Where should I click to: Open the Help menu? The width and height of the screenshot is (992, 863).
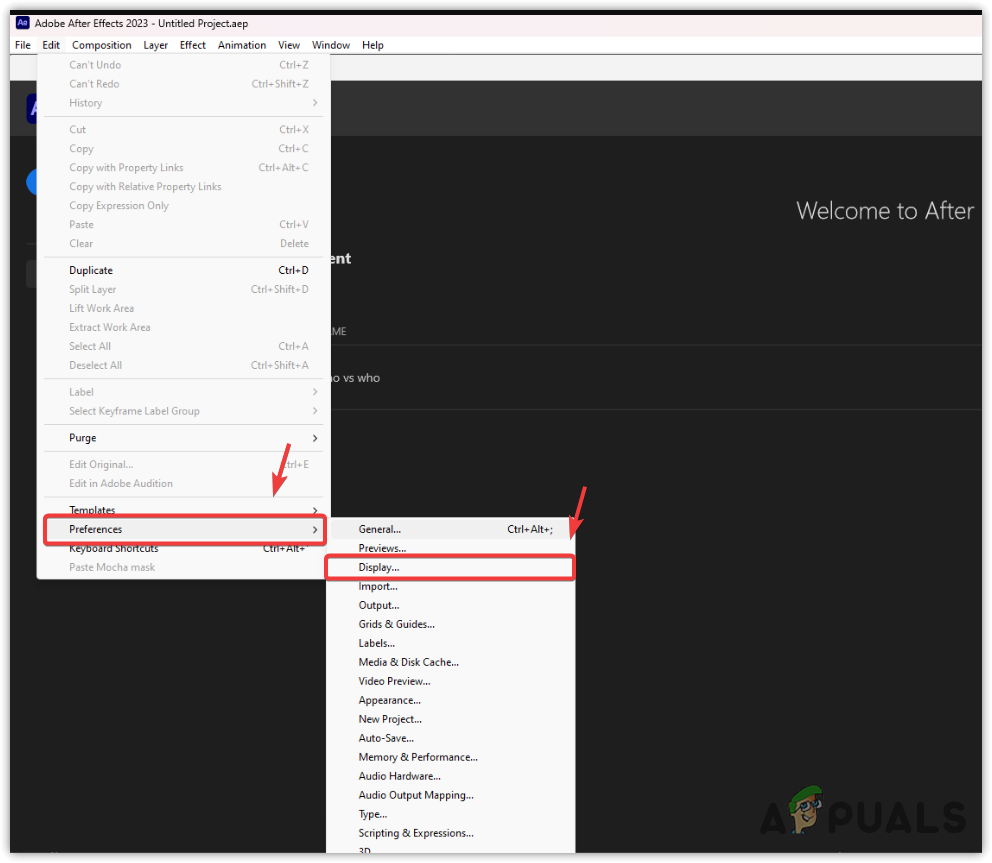[373, 45]
